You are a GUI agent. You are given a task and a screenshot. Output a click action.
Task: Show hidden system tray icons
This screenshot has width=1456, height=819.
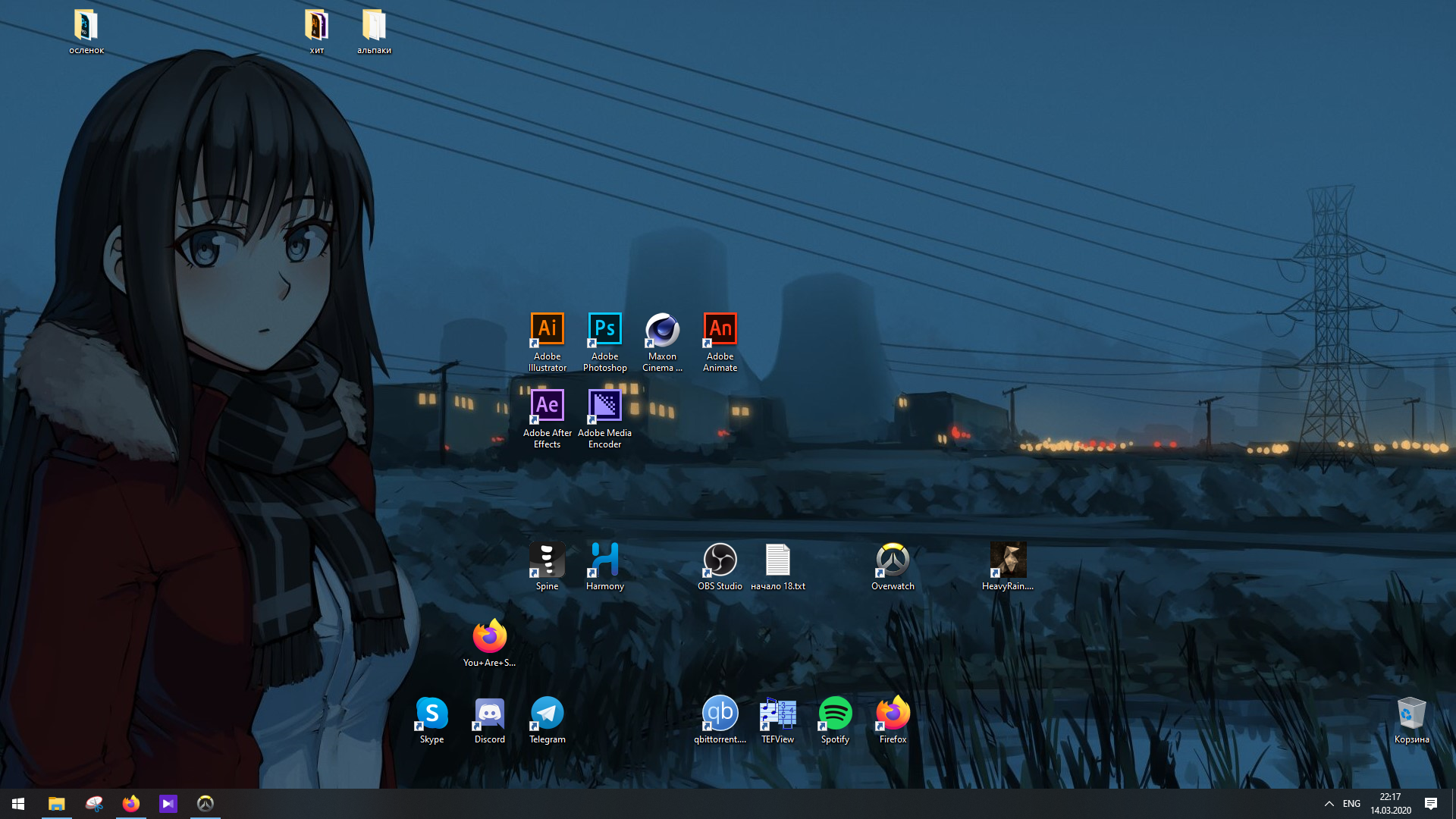pyautogui.click(x=1329, y=804)
